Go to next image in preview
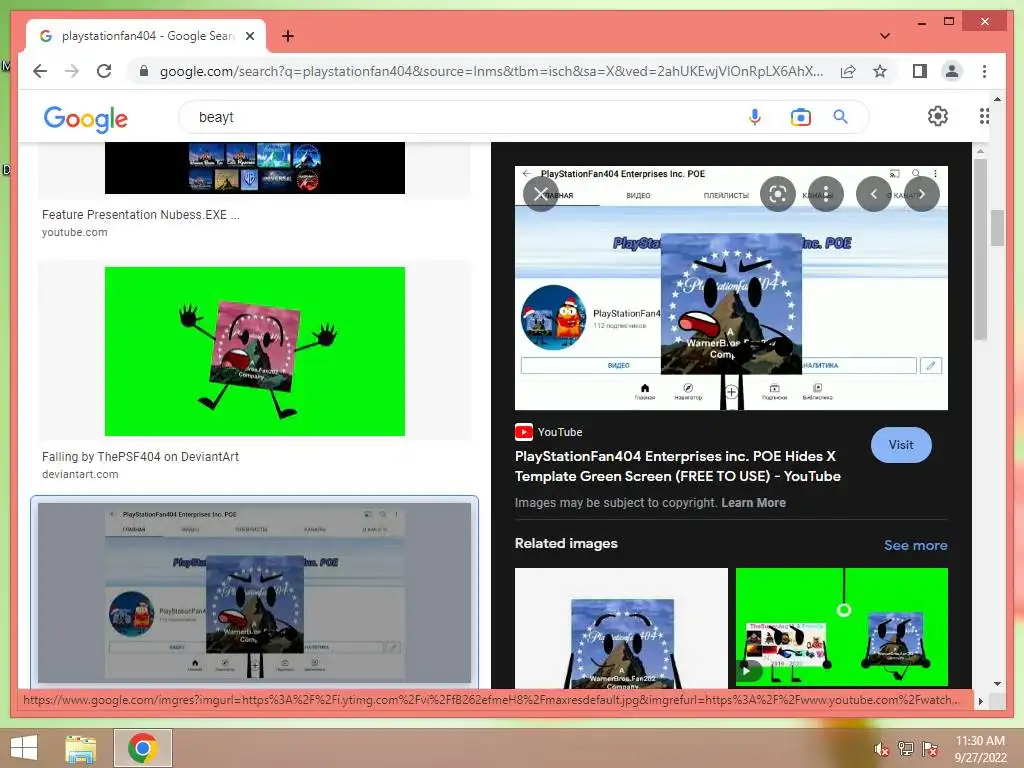The height and width of the screenshot is (768, 1024). (x=921, y=194)
